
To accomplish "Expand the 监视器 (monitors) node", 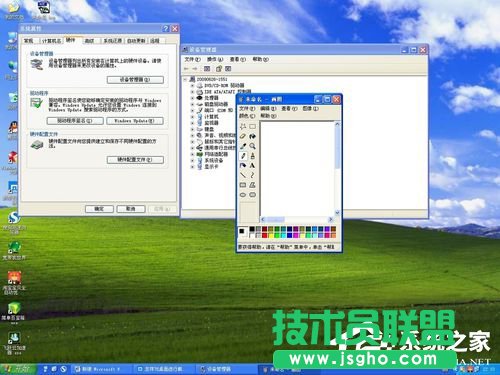I will click(x=192, y=123).
